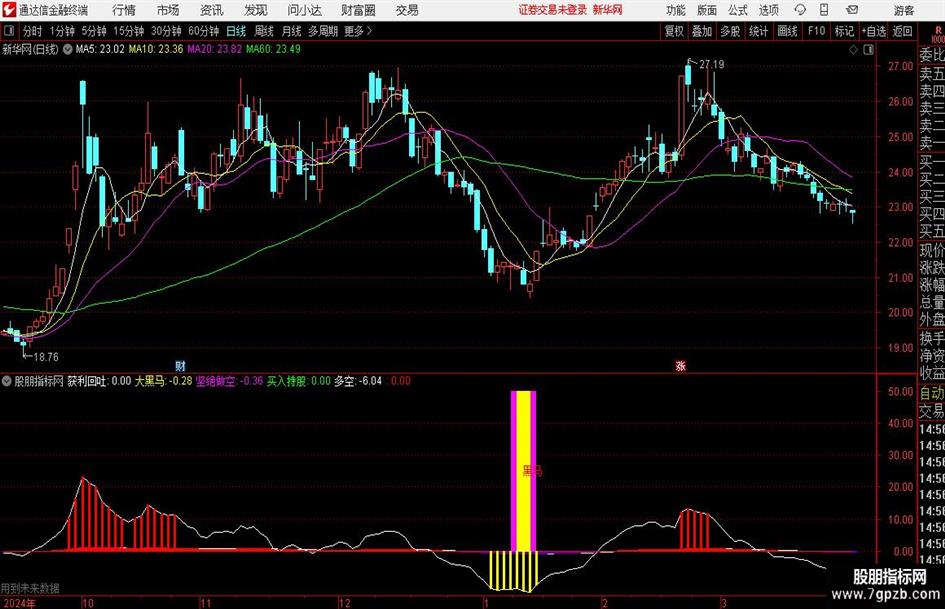
Task: Click the MA20: 23.82 indicator label
Action: click(215, 49)
